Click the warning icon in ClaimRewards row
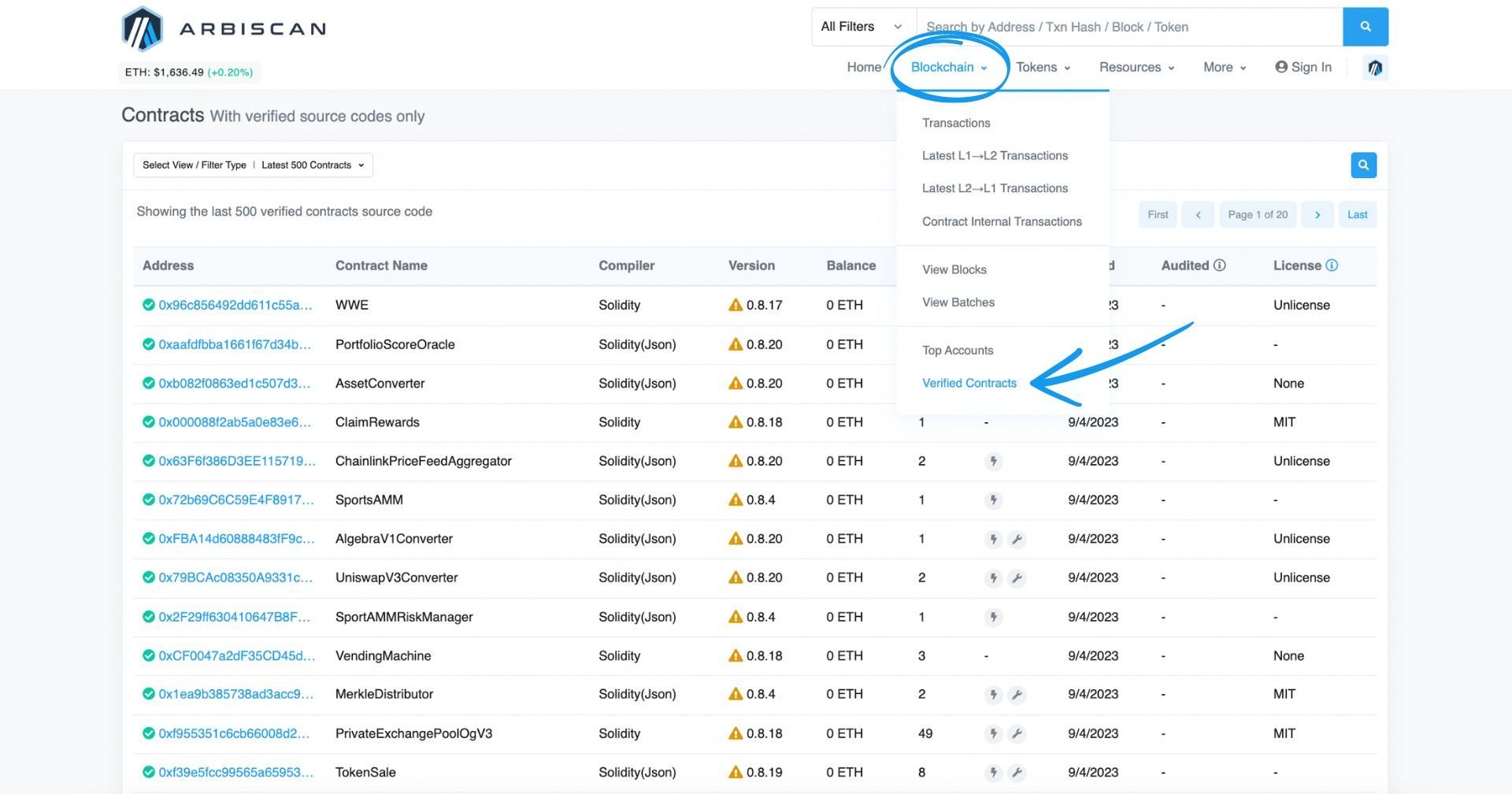The height and width of the screenshot is (794, 1512). click(736, 422)
